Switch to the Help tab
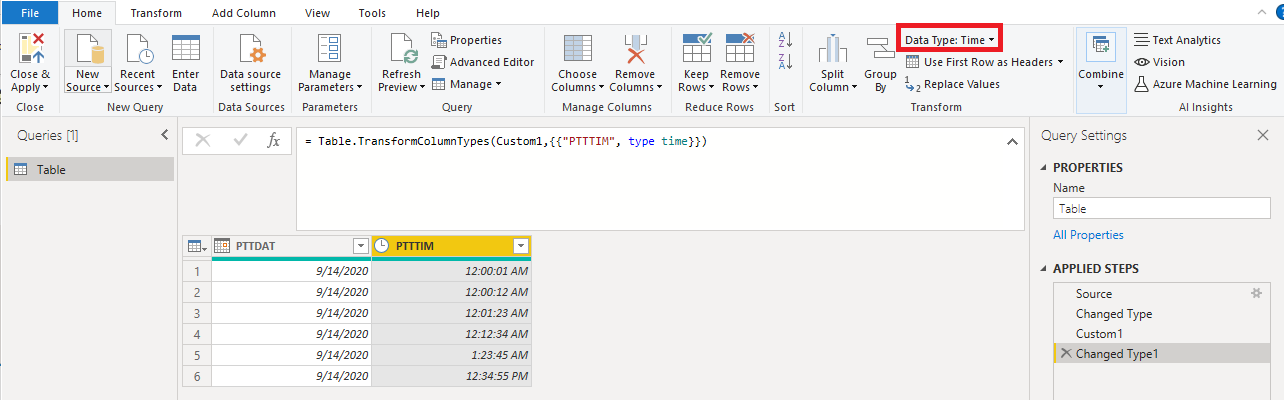 tap(427, 13)
